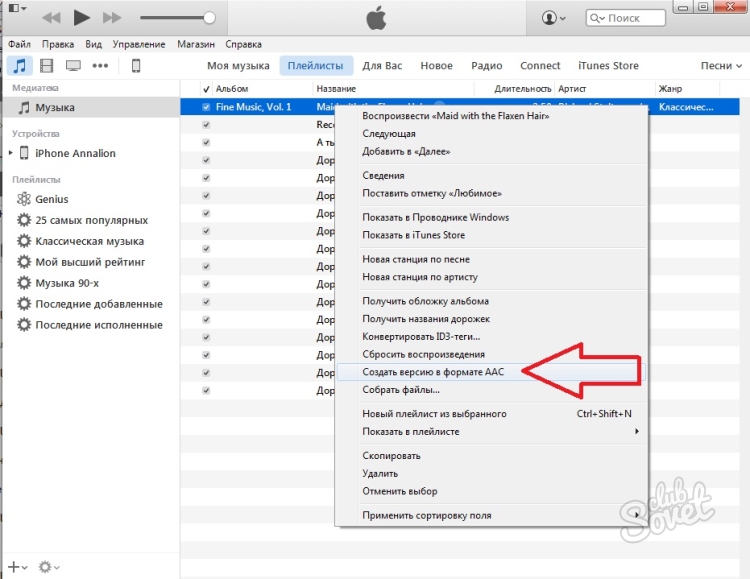
Task: Click Показать в Проводнике Windows
Action: click(x=435, y=217)
